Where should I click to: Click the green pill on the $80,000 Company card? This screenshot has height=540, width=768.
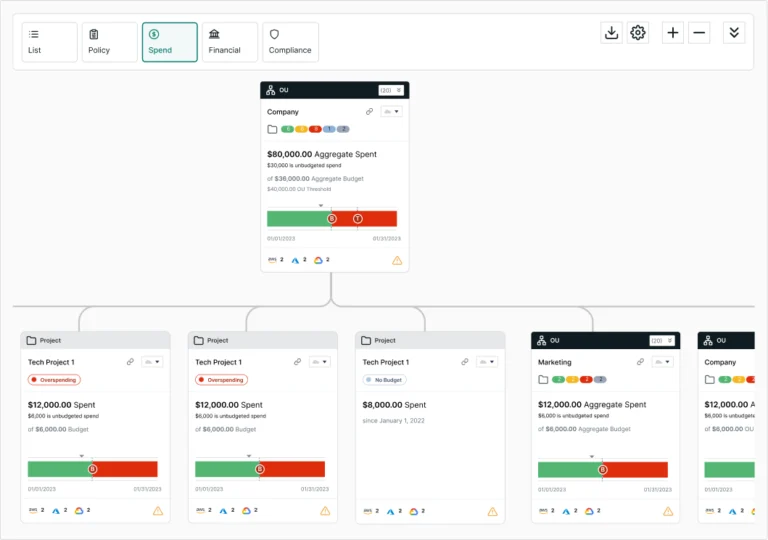(288, 129)
